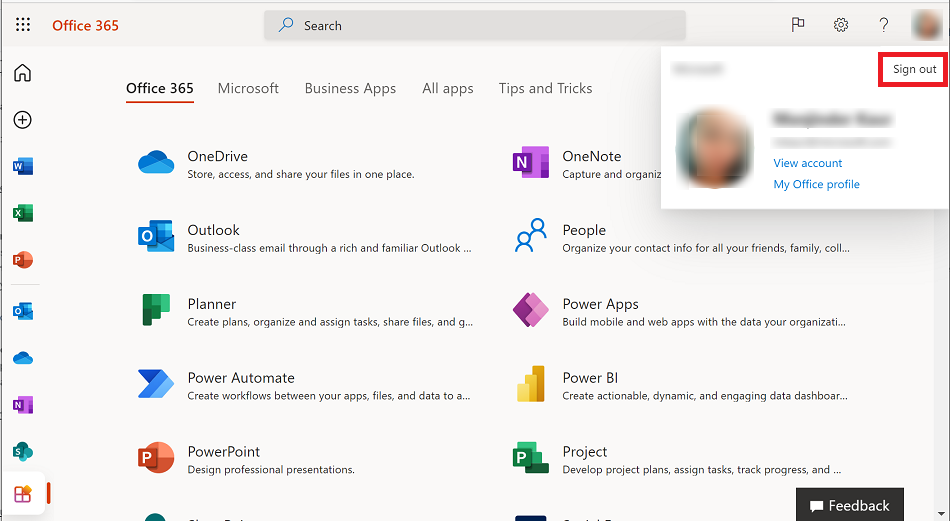Sign out of the account
Viewport: 950px width, 521px height.
tap(914, 69)
